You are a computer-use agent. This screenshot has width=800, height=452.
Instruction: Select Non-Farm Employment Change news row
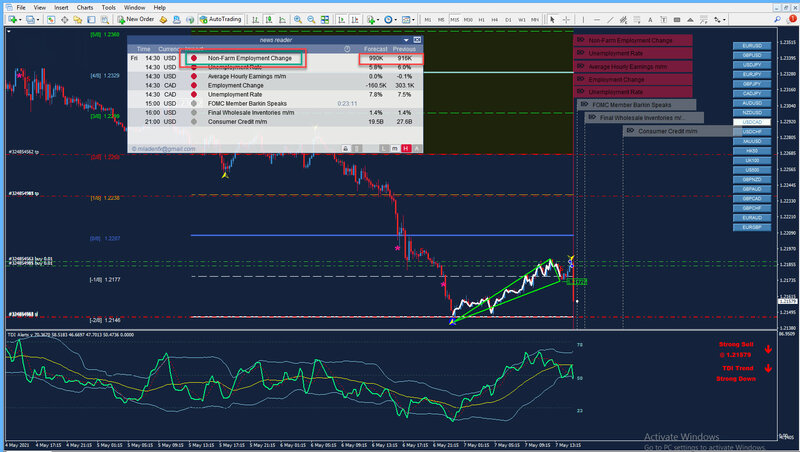point(275,58)
